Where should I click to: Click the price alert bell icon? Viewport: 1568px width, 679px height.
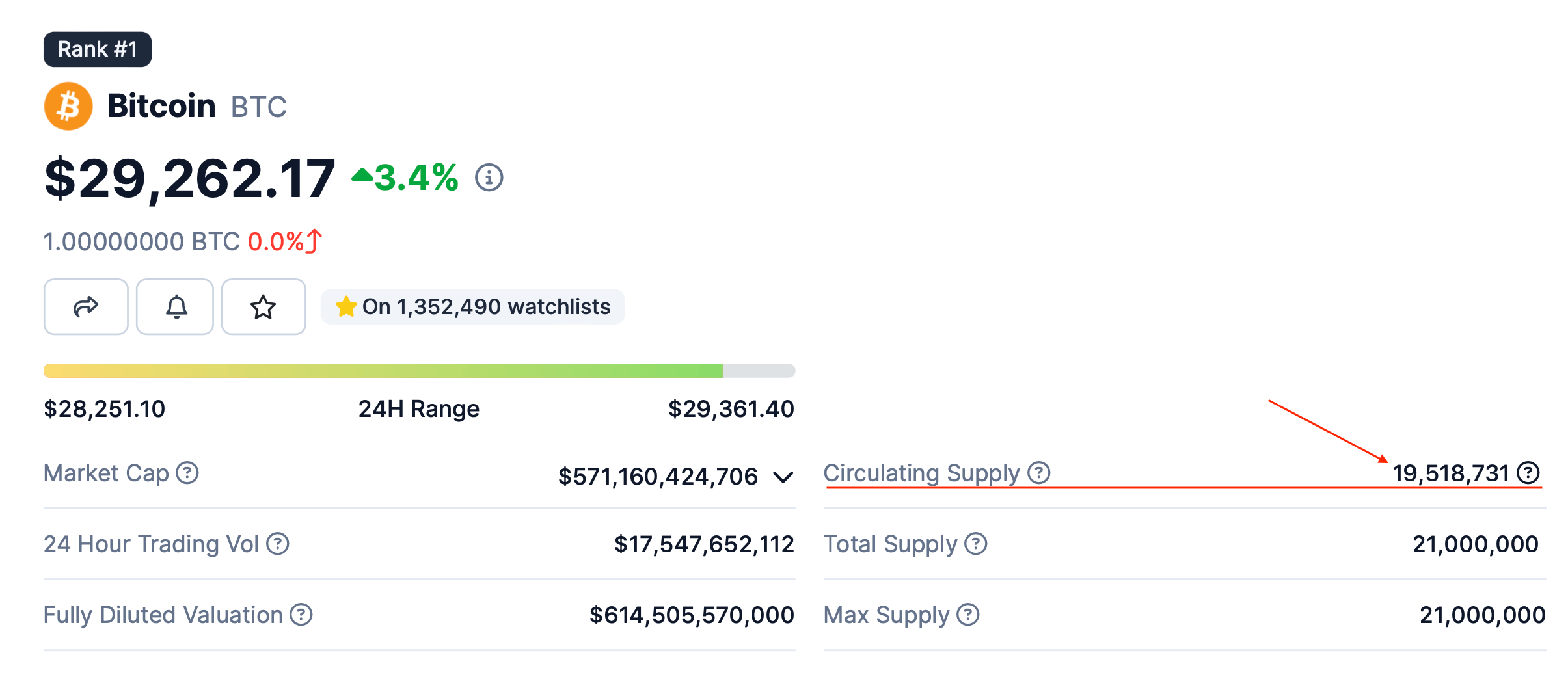coord(176,306)
